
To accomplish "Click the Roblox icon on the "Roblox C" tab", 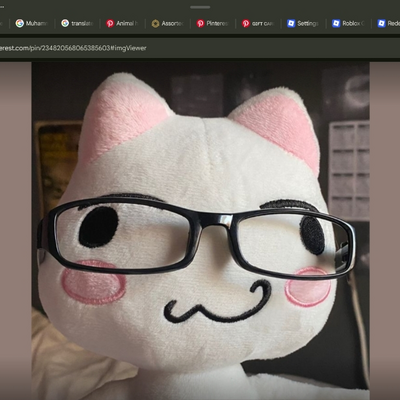I will 336,23.
